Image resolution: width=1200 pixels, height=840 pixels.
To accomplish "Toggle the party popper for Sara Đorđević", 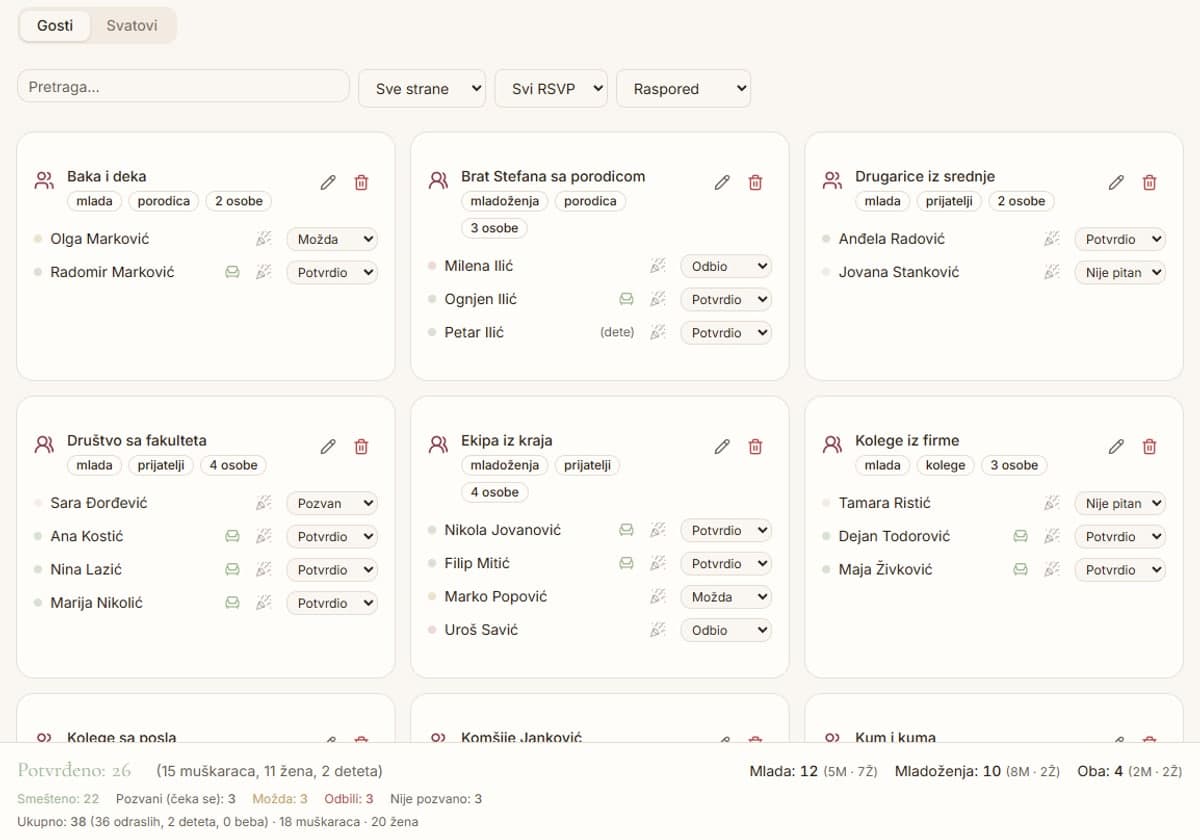I will (263, 503).
